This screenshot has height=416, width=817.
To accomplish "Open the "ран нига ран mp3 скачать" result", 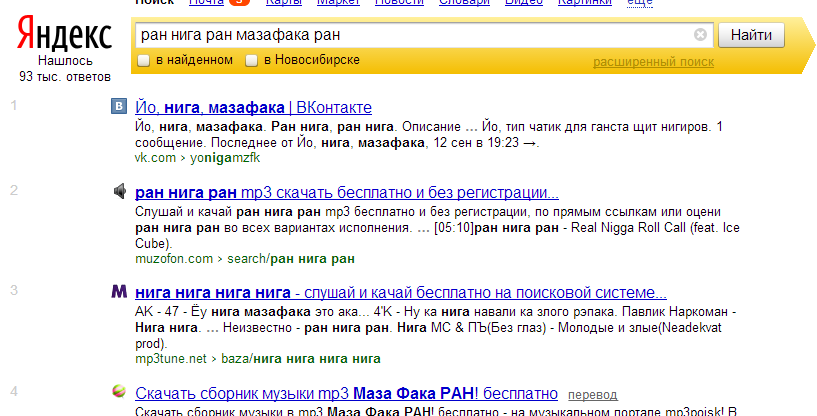I will coord(346,193).
